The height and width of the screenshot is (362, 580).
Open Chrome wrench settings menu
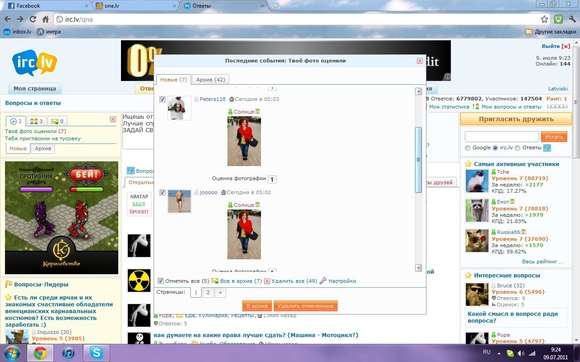(x=572, y=19)
